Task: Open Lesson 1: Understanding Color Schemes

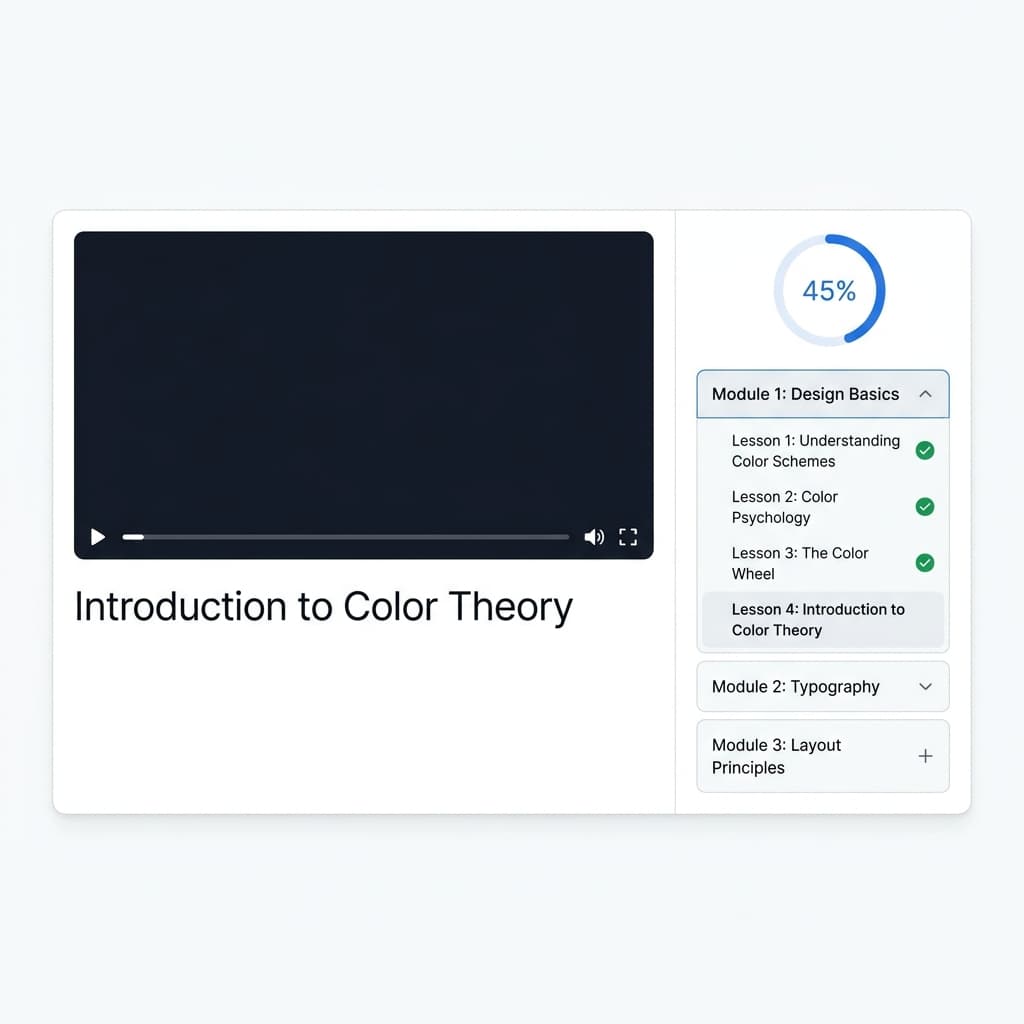Action: pos(823,451)
